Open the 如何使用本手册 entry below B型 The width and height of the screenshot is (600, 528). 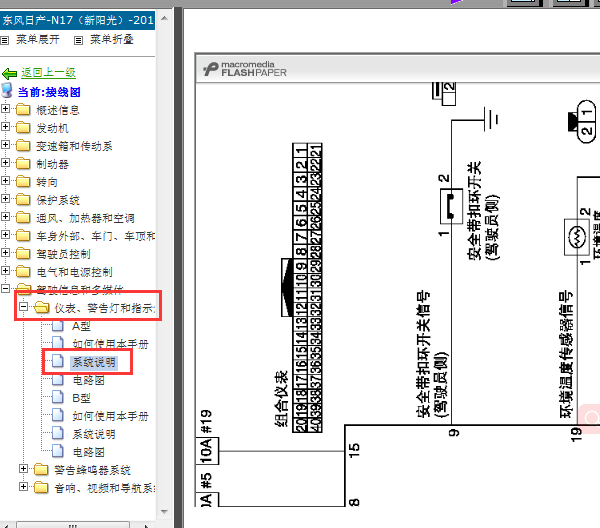[x=110, y=416]
